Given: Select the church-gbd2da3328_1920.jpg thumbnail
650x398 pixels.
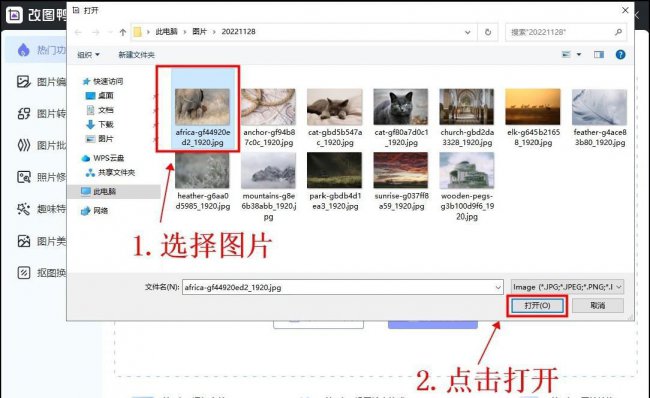Looking at the screenshot, I should click(467, 107).
